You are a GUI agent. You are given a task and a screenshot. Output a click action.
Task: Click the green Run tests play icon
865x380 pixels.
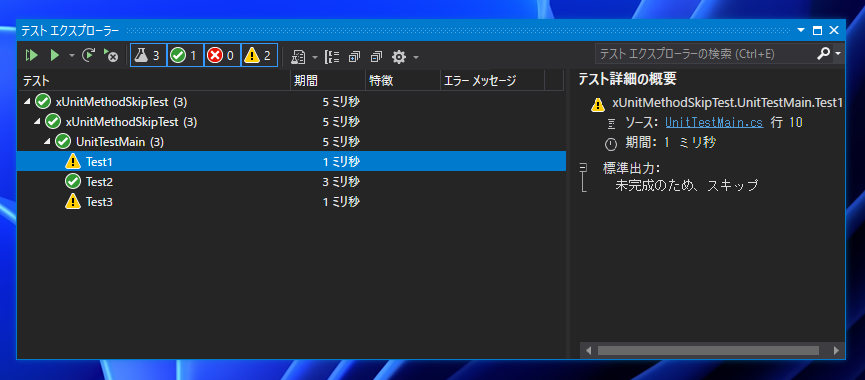click(55, 55)
